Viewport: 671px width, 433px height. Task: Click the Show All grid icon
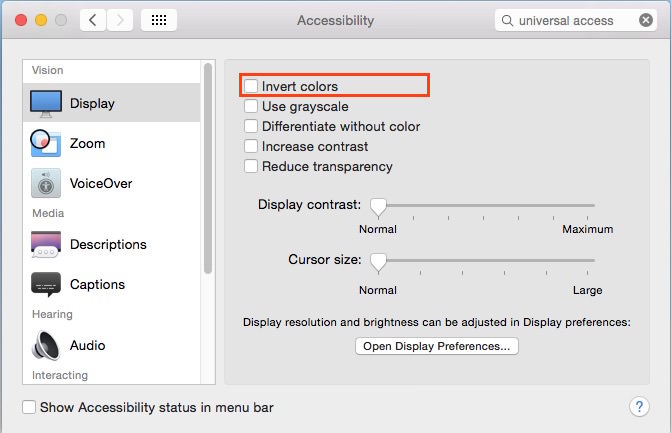[x=159, y=20]
